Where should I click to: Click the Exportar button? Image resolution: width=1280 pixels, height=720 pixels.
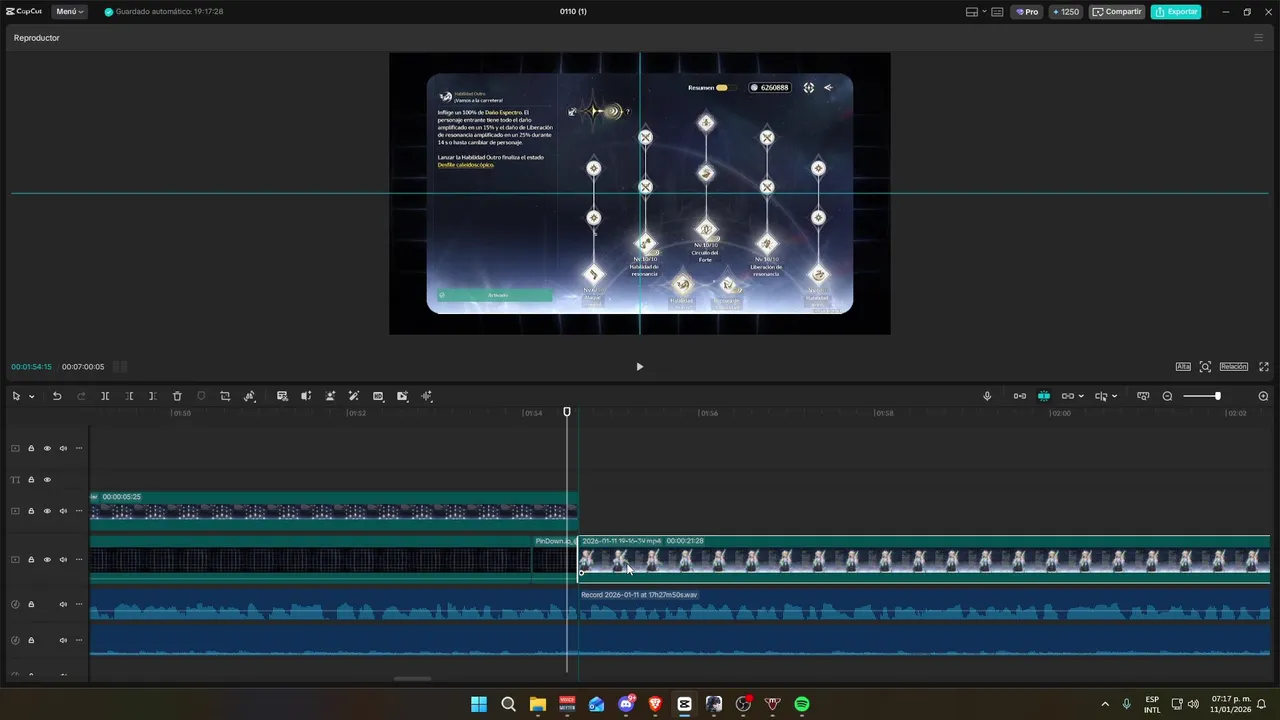[1176, 12]
